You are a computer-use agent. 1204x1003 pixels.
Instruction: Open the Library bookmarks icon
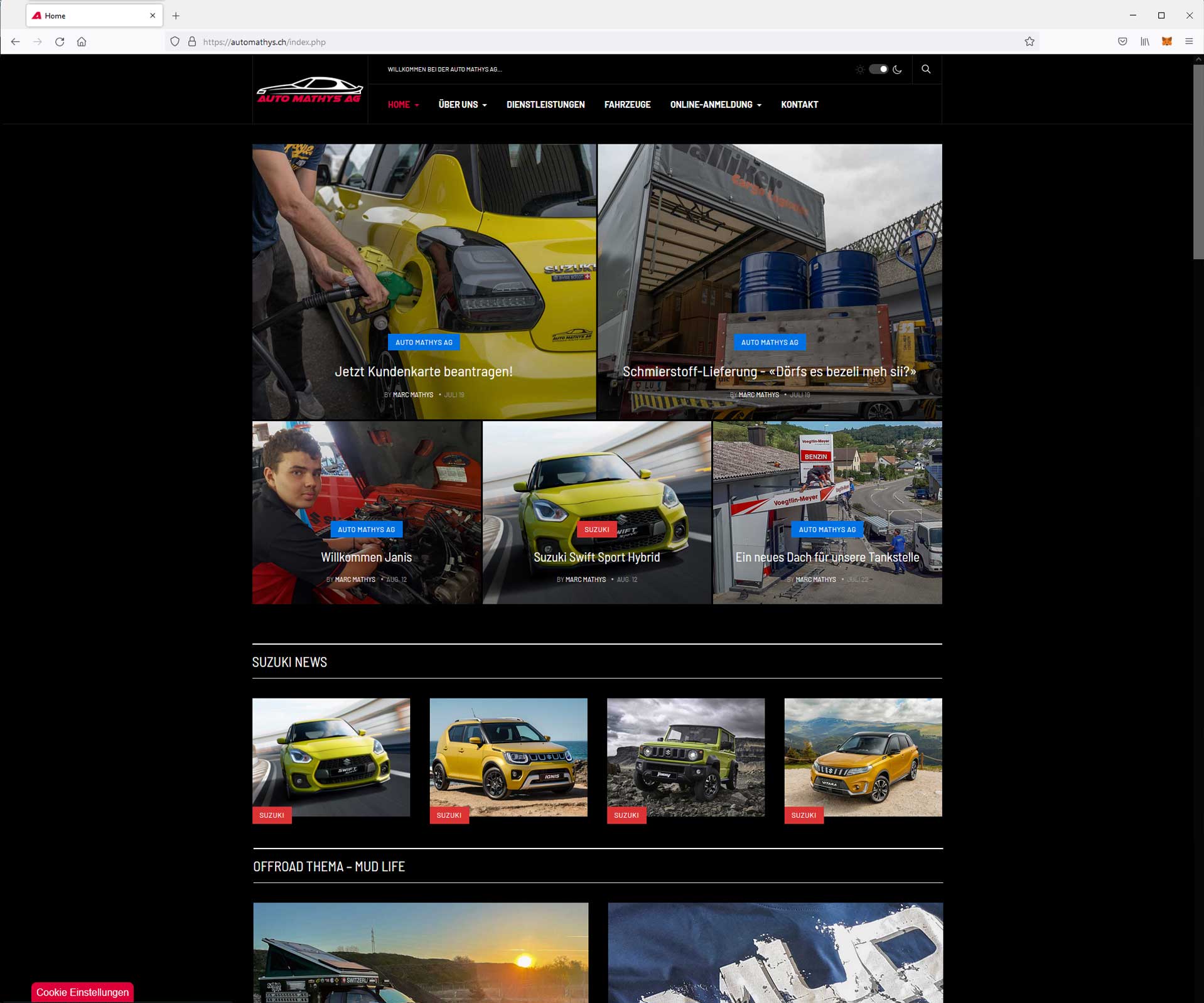point(1145,42)
